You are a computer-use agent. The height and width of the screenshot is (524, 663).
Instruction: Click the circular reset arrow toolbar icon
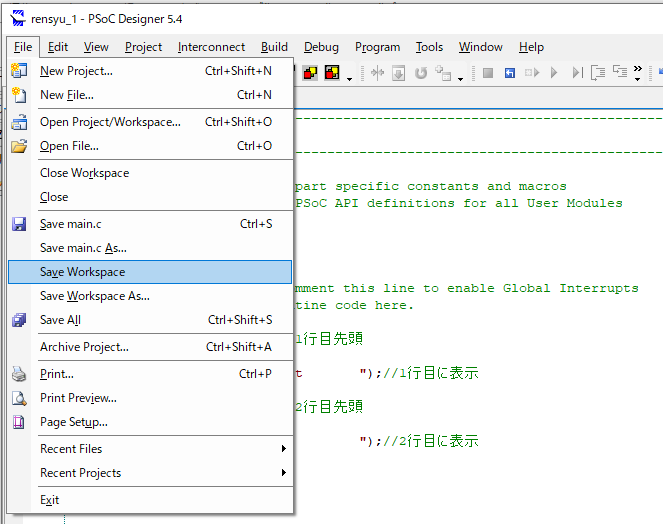pyautogui.click(x=421, y=73)
